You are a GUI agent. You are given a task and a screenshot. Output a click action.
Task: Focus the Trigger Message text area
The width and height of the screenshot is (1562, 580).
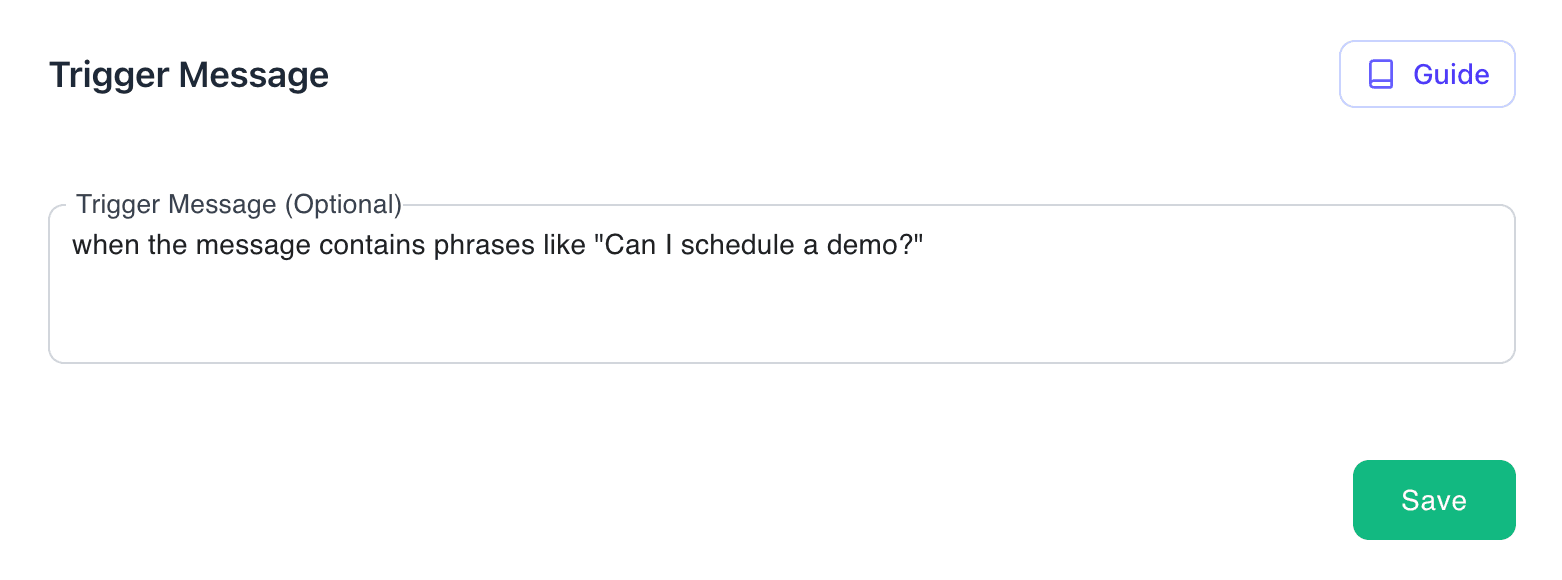pyautogui.click(x=780, y=300)
